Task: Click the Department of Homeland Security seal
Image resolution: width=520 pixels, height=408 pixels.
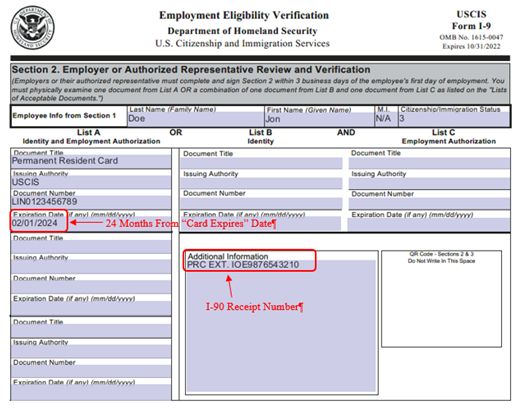Action: point(33,28)
